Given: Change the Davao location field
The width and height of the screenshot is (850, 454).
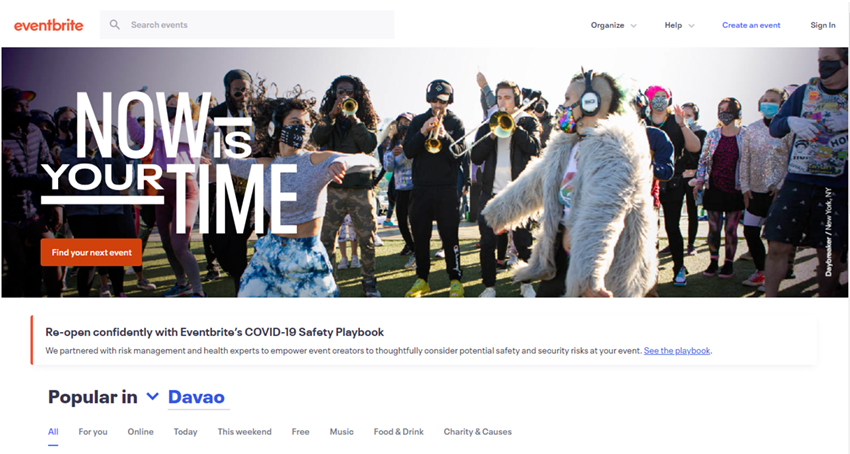Looking at the screenshot, I should [198, 397].
